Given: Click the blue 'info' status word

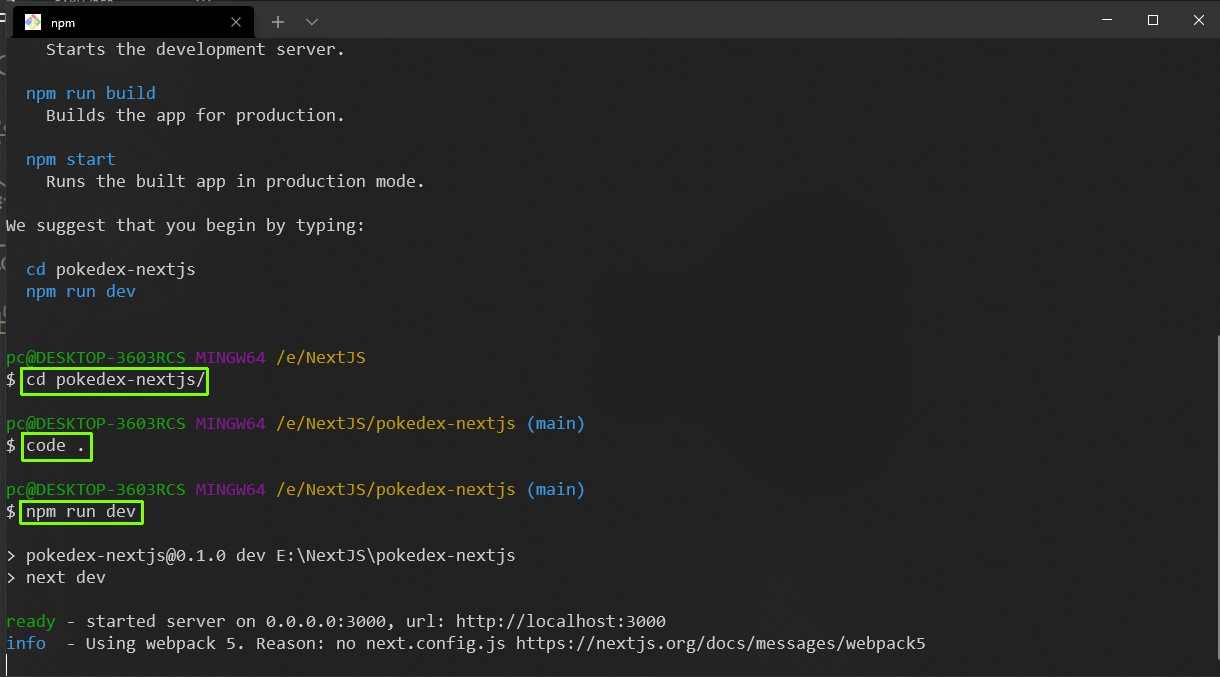Looking at the screenshot, I should click(x=25, y=643).
